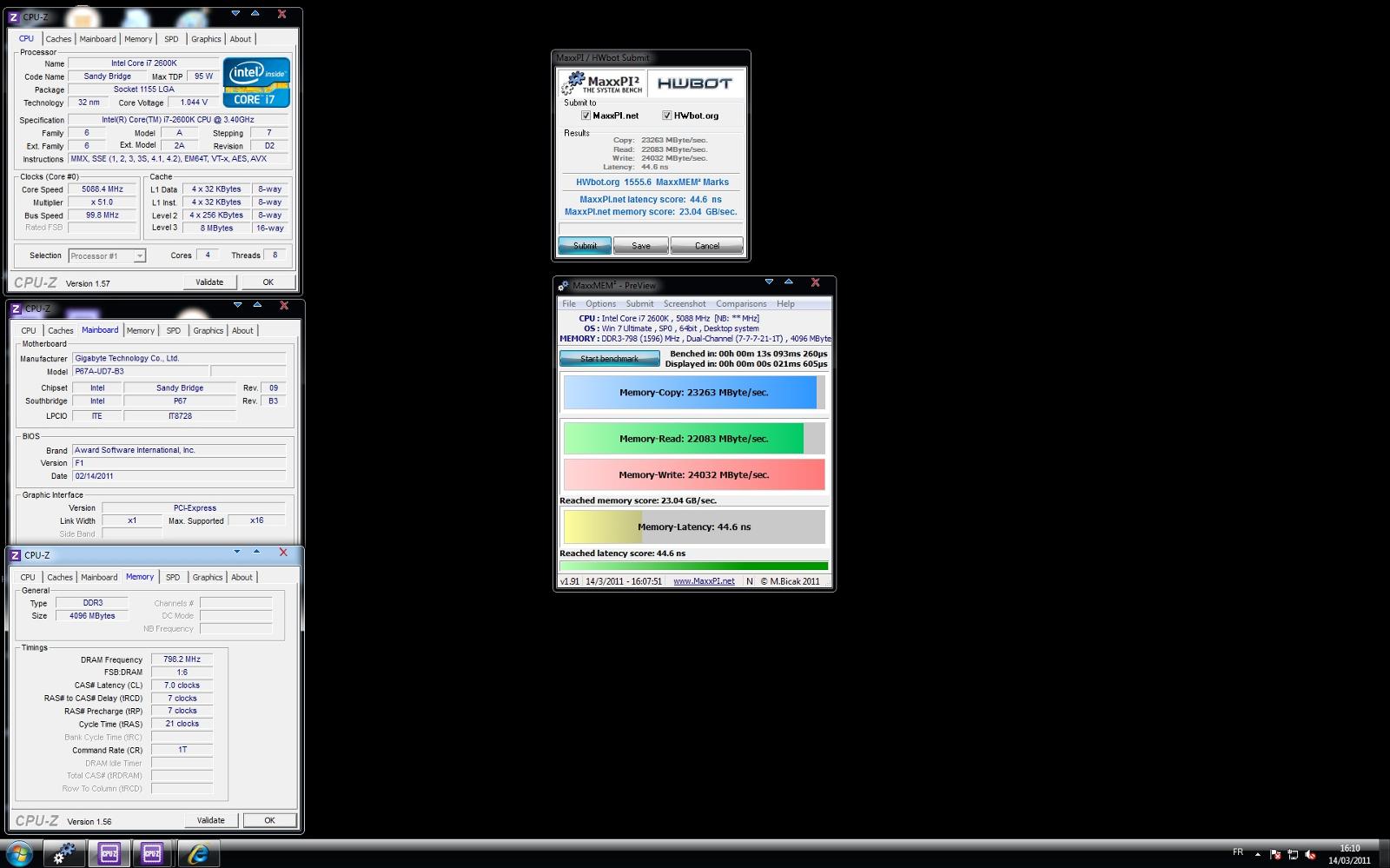Click the DRAM Frequency 798.2 MHz field
The width and height of the screenshot is (1390, 868).
click(x=182, y=659)
